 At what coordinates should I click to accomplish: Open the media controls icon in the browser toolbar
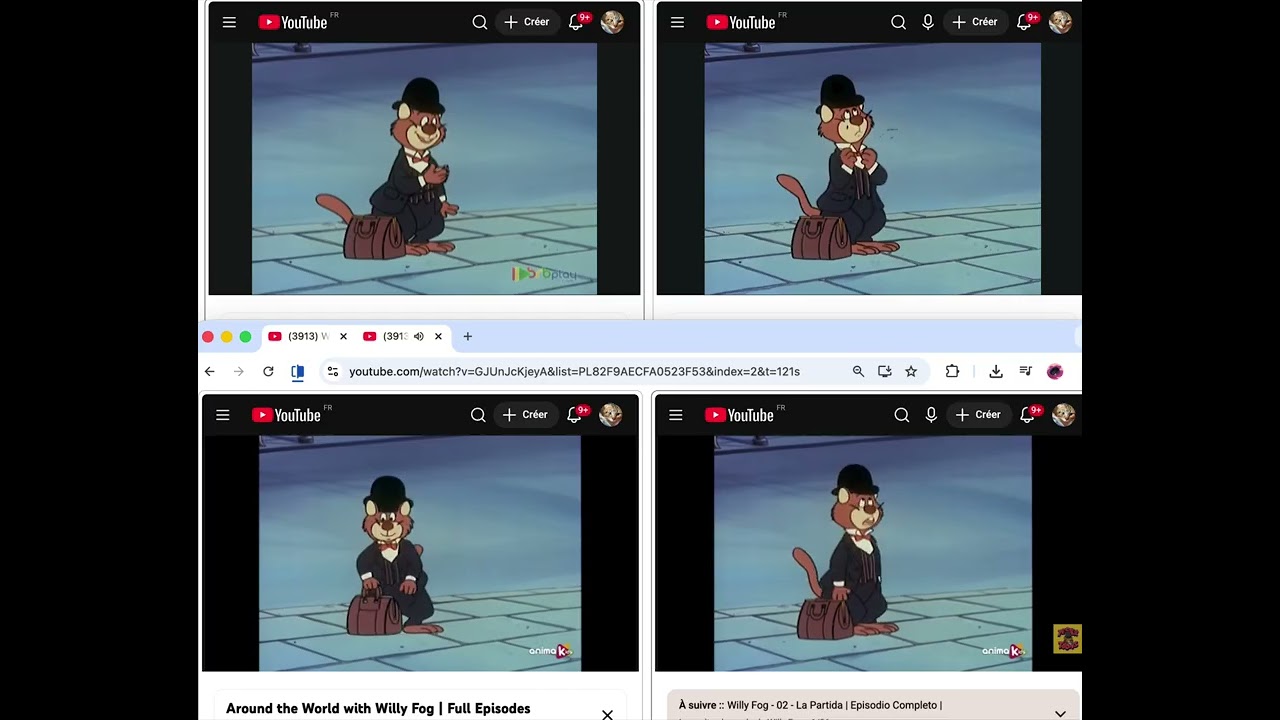point(1025,371)
